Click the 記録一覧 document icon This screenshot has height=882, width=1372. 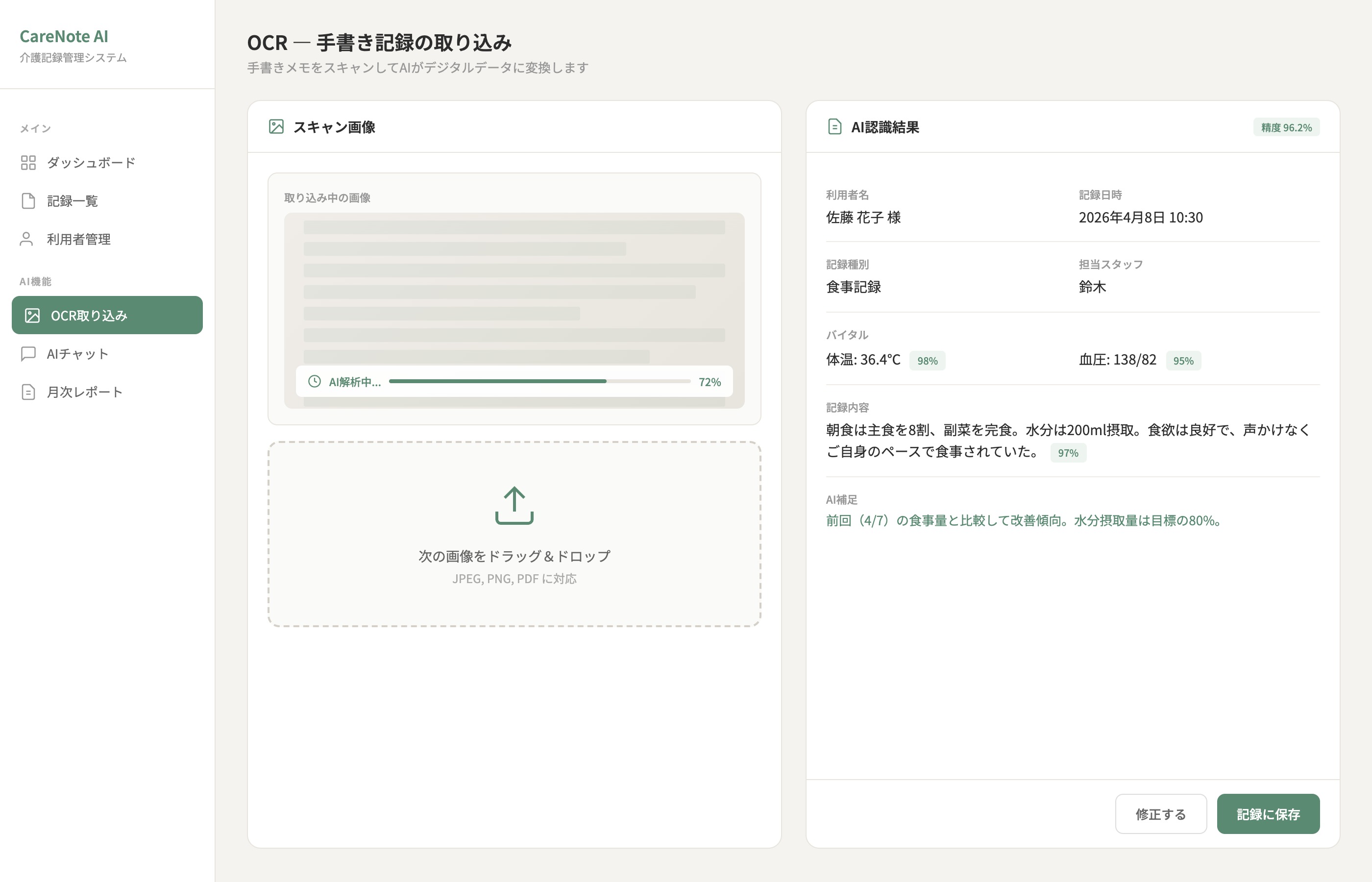point(28,201)
